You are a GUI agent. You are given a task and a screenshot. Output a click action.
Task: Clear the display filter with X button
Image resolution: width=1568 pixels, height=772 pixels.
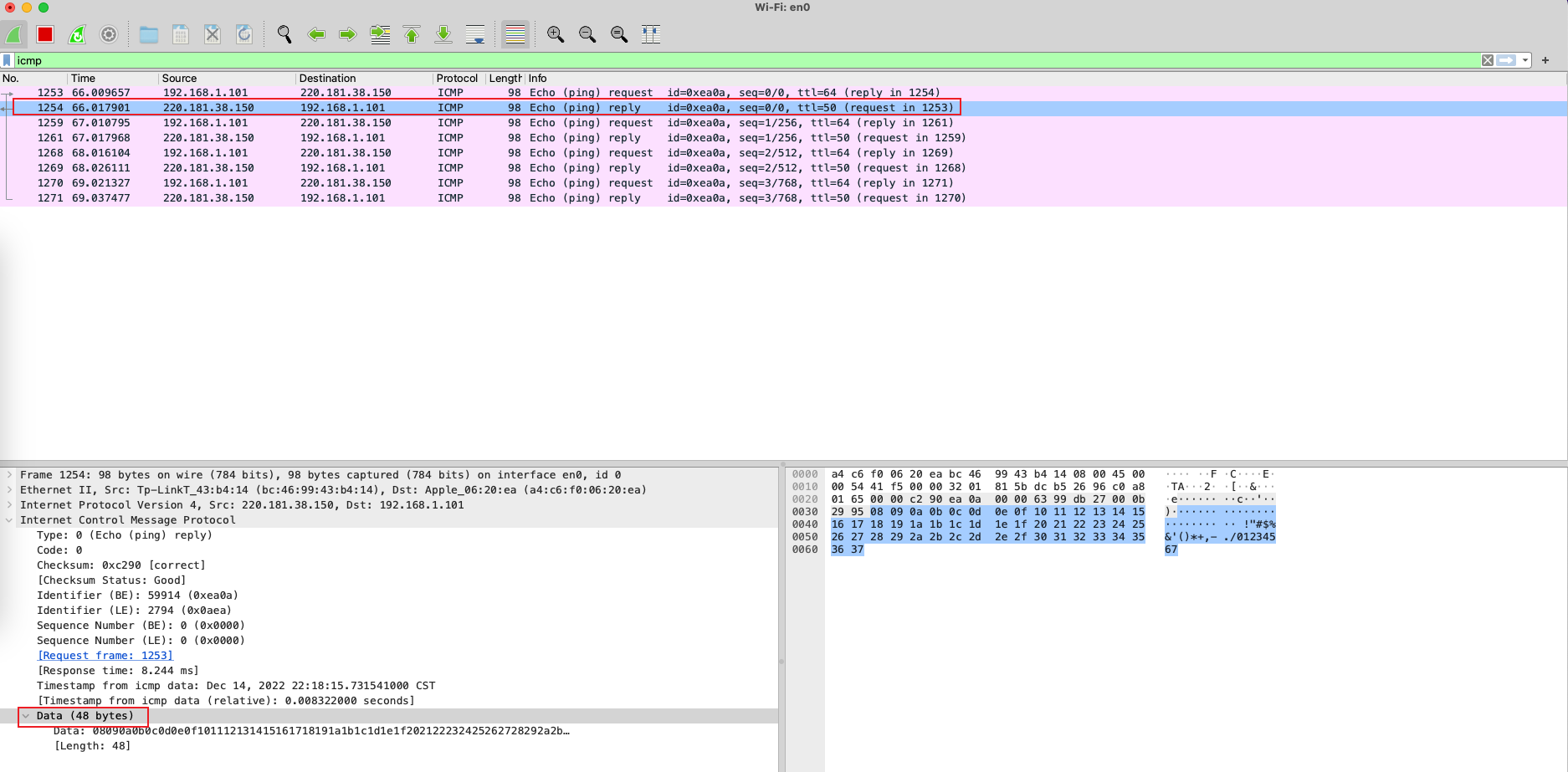pyautogui.click(x=1488, y=60)
